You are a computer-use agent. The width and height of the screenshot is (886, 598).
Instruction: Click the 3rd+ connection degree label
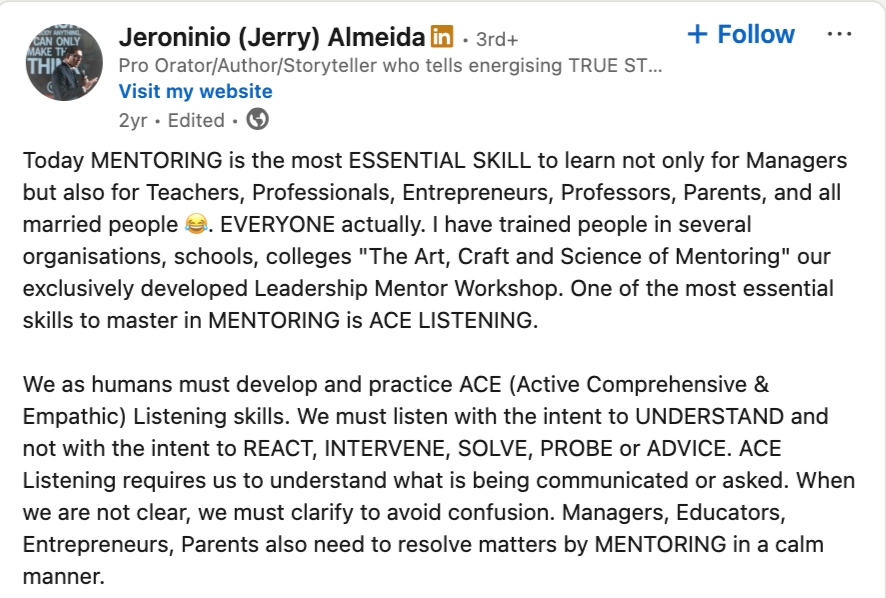coord(497,39)
